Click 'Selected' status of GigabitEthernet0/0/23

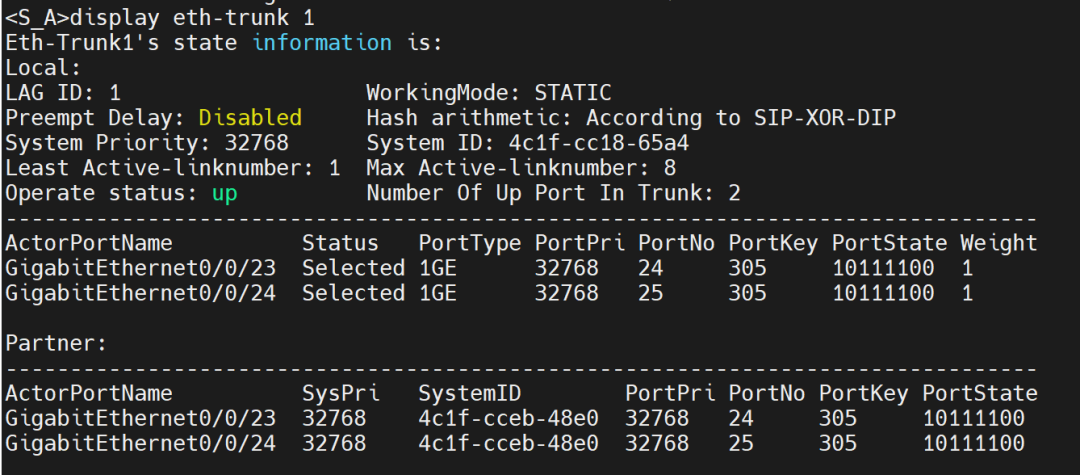point(353,268)
